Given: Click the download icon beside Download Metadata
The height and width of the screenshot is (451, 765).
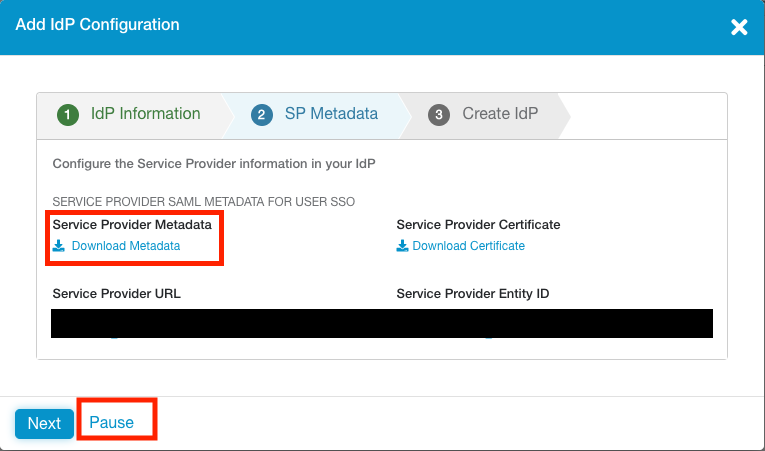Looking at the screenshot, I should click(59, 246).
